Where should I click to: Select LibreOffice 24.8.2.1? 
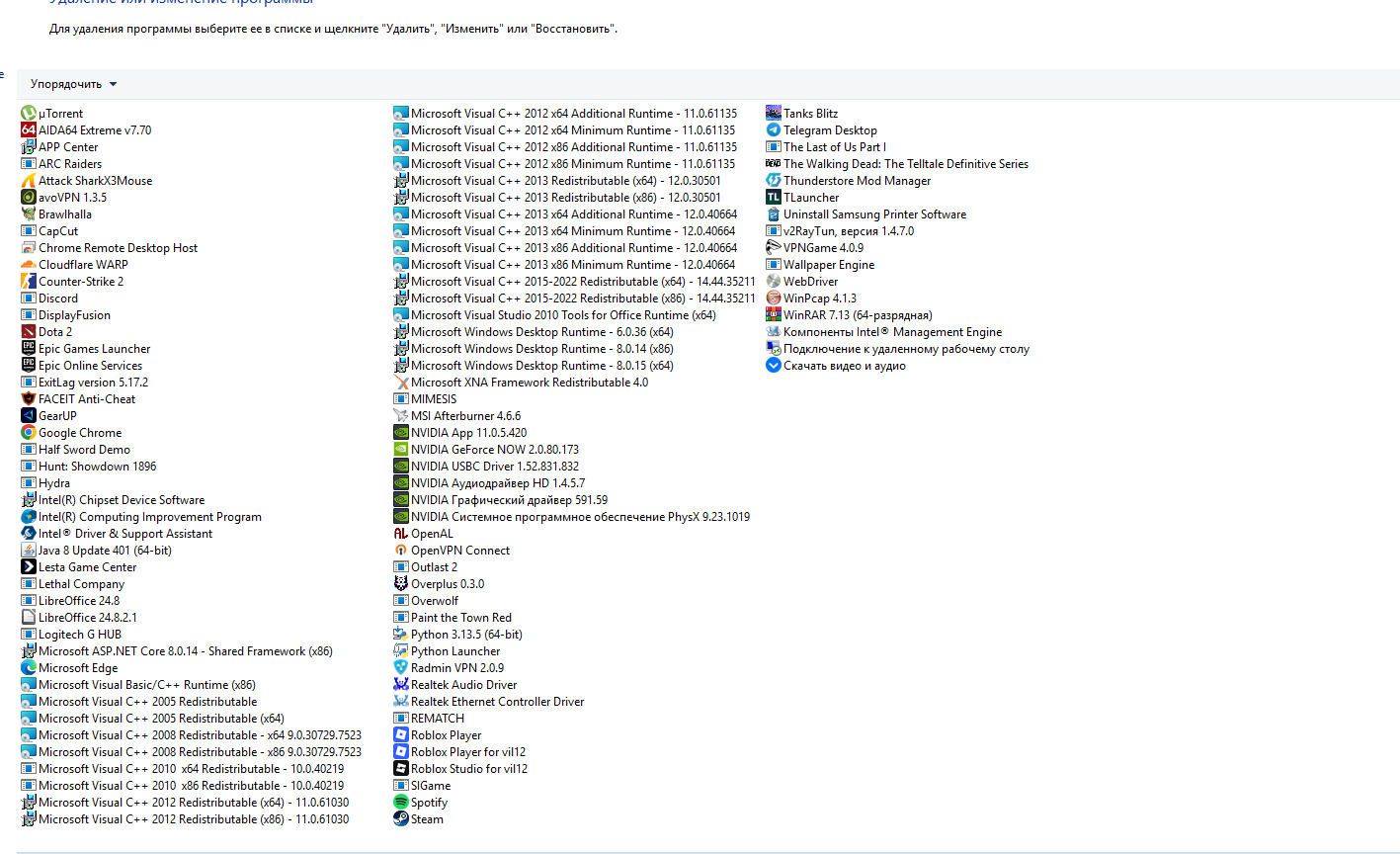coord(79,618)
